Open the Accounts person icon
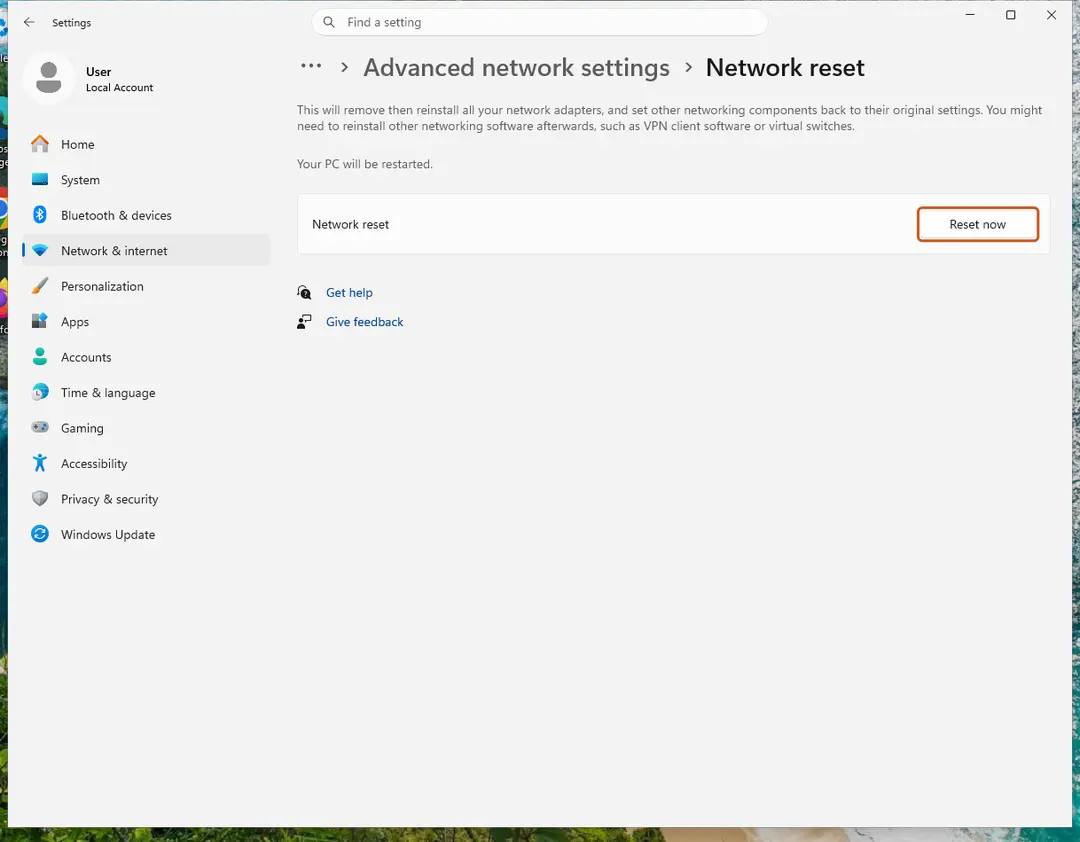This screenshot has height=842, width=1080. tap(40, 357)
